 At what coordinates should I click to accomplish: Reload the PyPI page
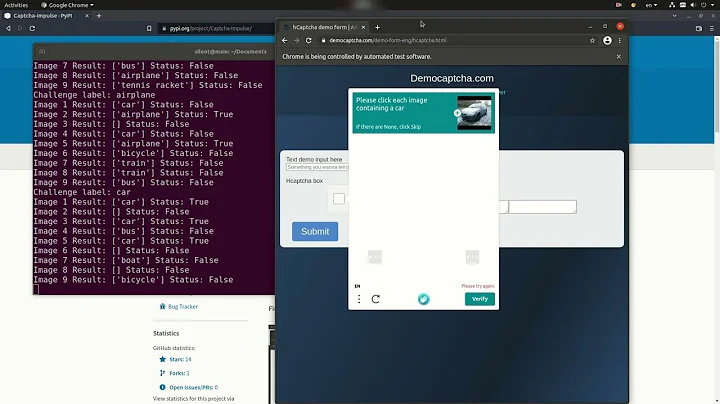pos(32,28)
